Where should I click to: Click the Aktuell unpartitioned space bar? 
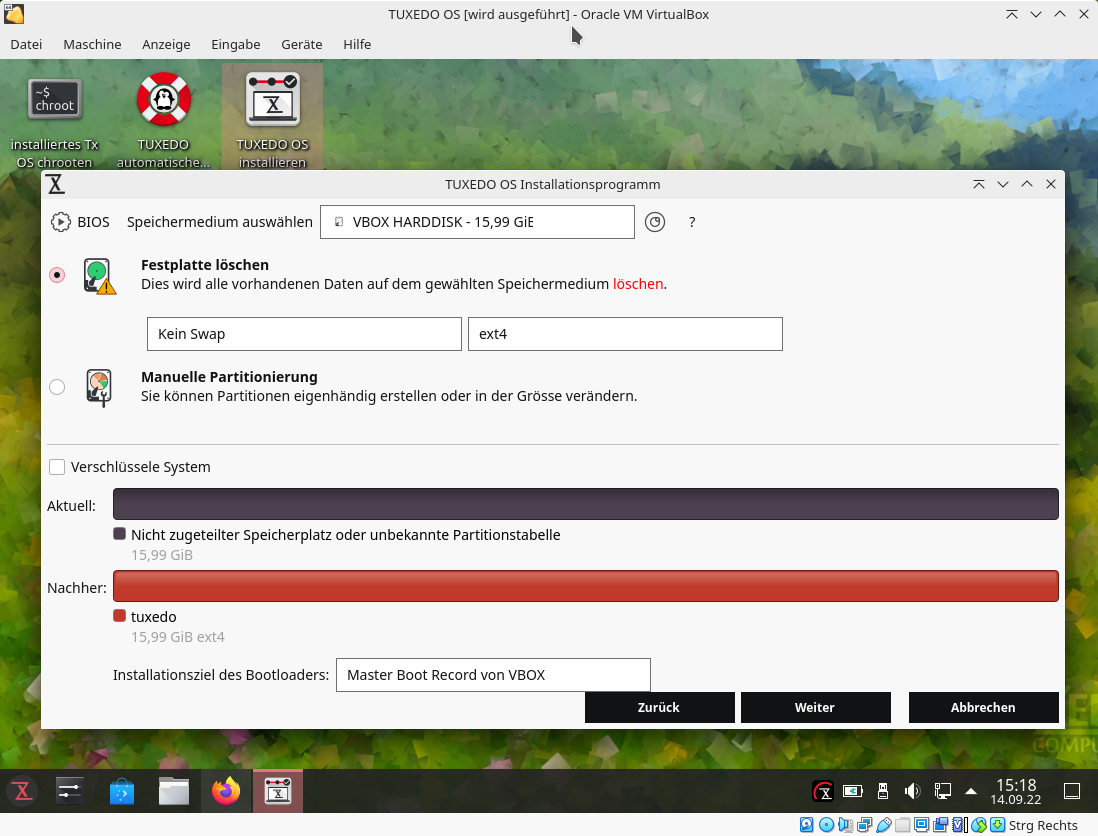coord(585,504)
